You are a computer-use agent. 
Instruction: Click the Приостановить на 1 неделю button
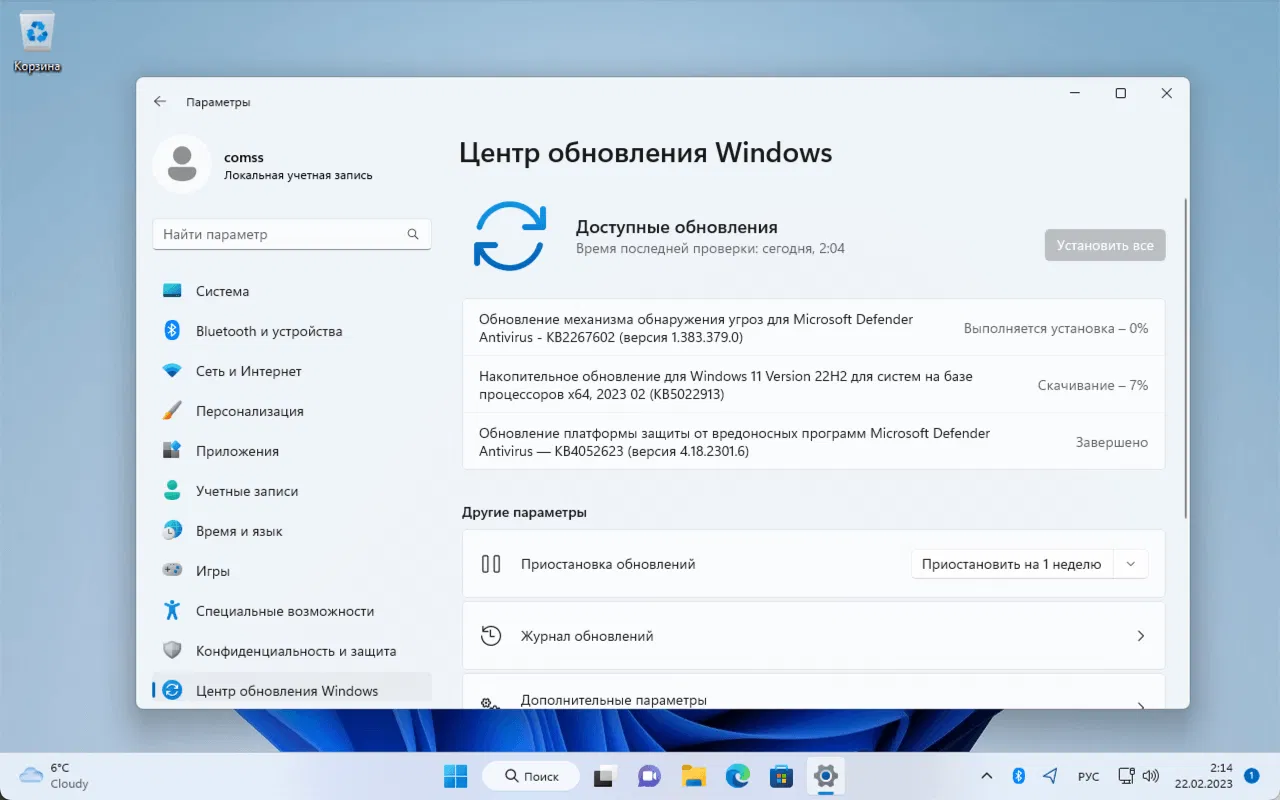(x=1011, y=564)
